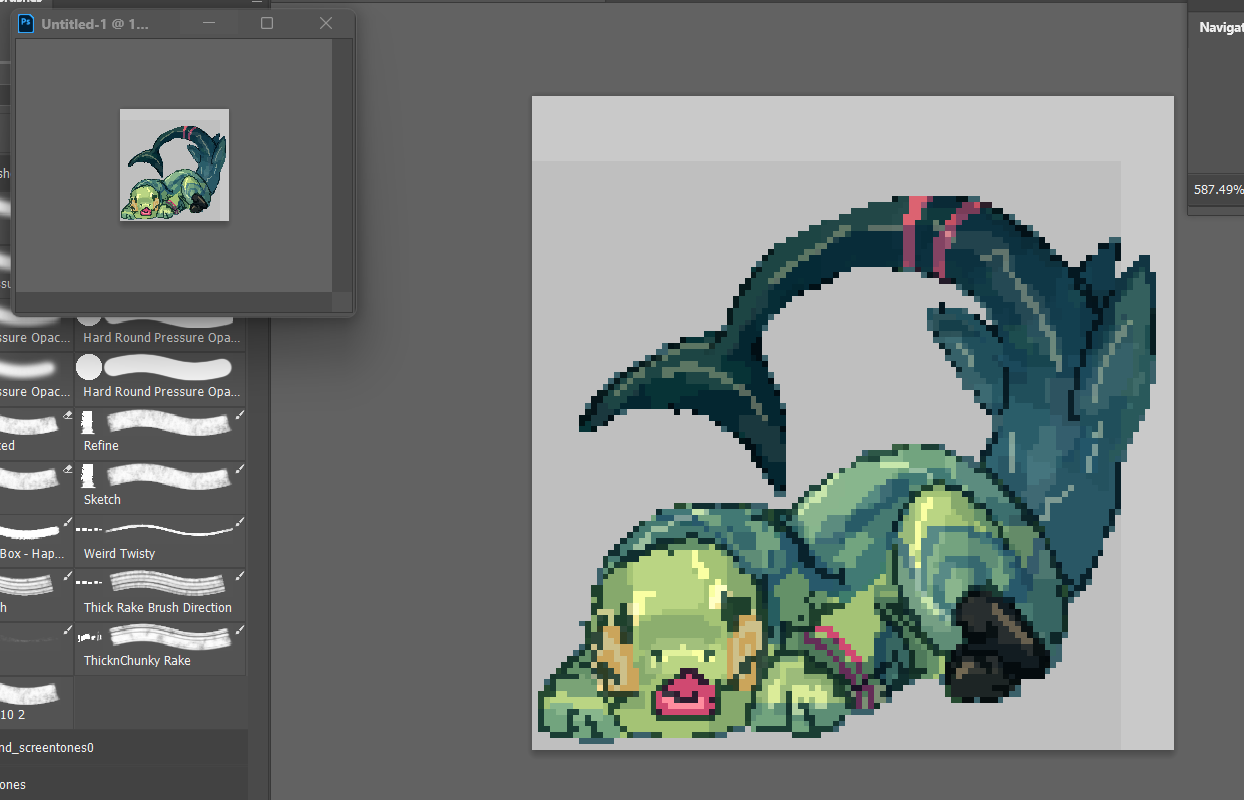The width and height of the screenshot is (1244, 800).
Task: Open the brush group ending in 'nd_screentones0'
Action: [123, 747]
